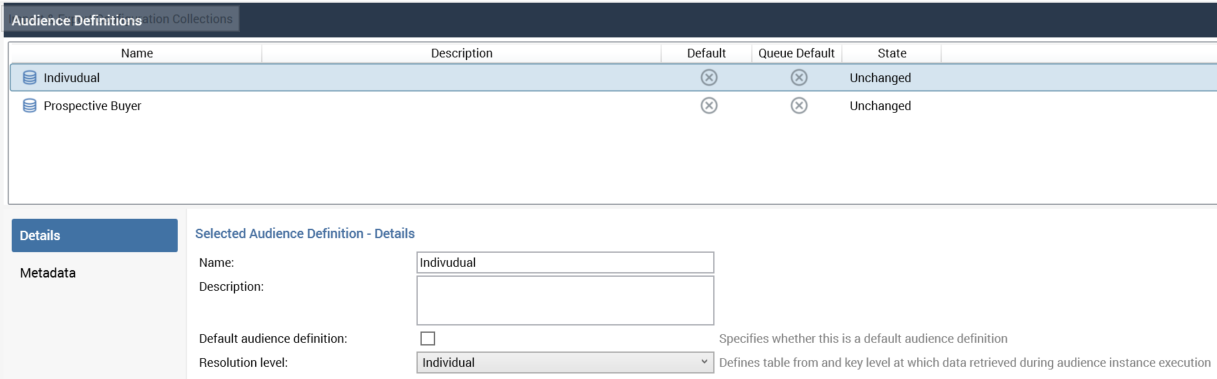Image resolution: width=1217 pixels, height=379 pixels.
Task: Click the database icon beside Prospective Buyer
Action: 29,106
